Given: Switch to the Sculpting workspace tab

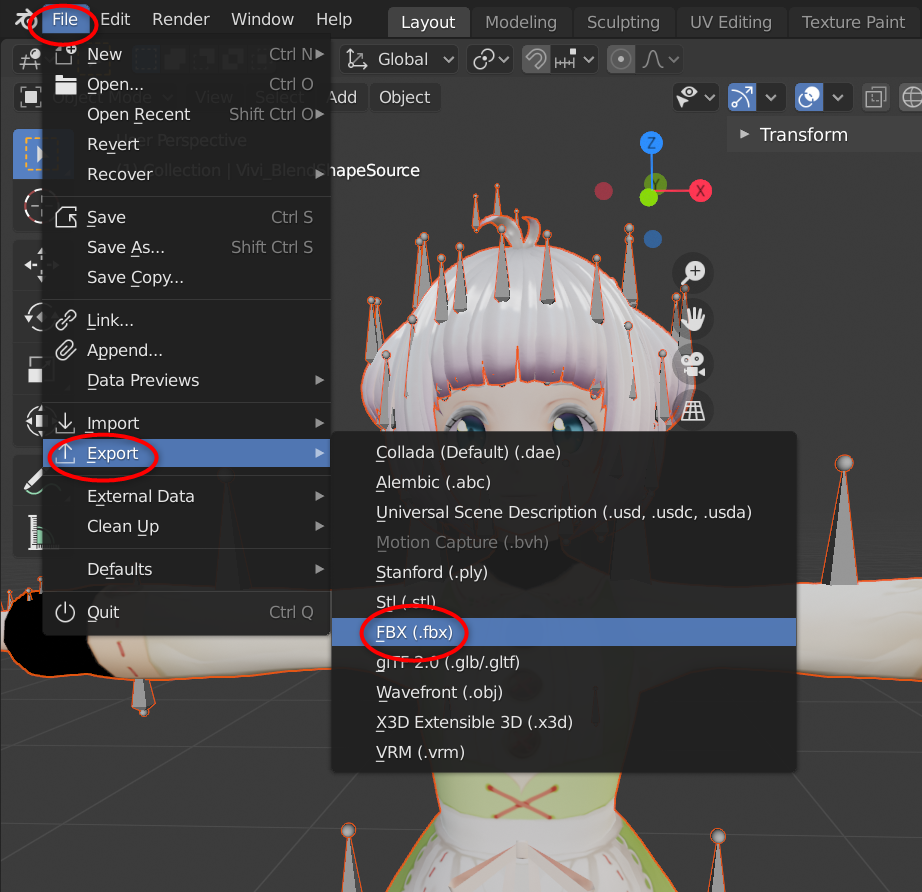Looking at the screenshot, I should (623, 22).
